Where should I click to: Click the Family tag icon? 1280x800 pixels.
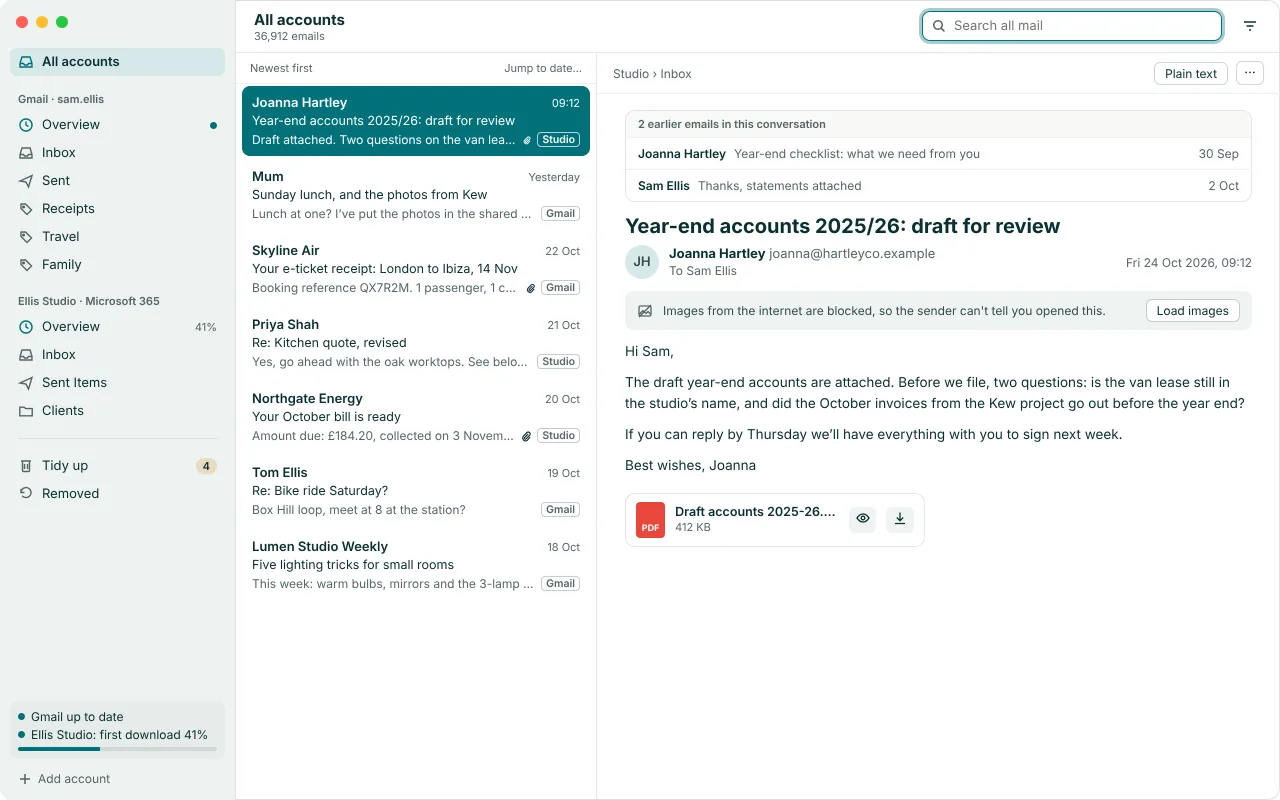pos(25,265)
